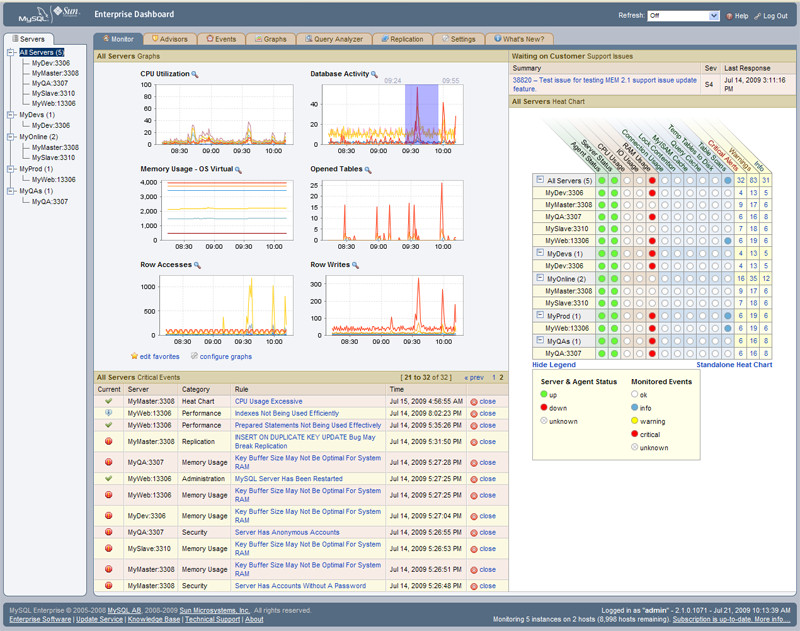This screenshot has height=631, width=800.
Task: Click the blue info dot in heat chart All Servers (5) row
Action: [x=728, y=181]
